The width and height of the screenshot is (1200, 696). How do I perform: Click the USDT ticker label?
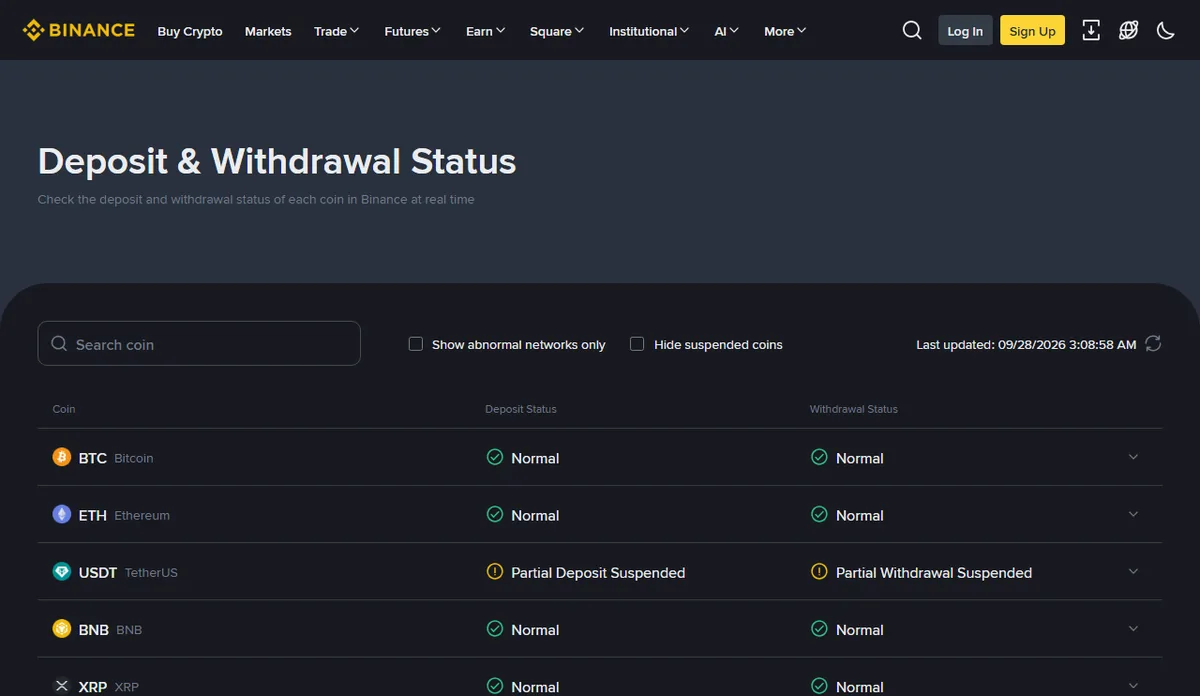click(x=98, y=573)
